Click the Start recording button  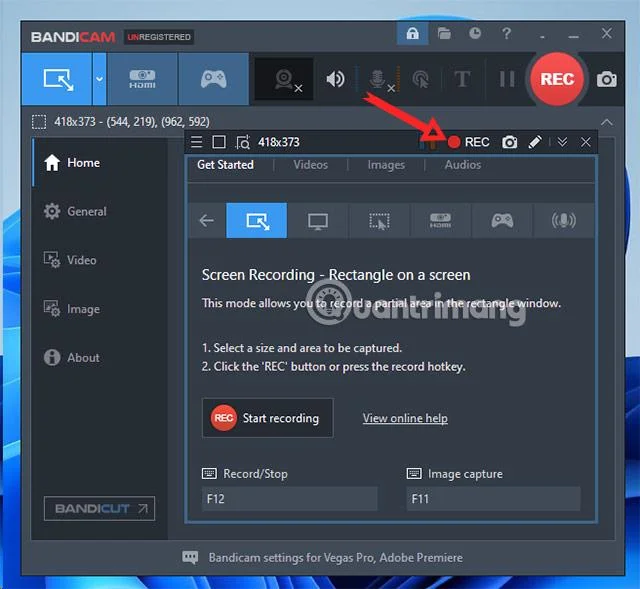click(x=268, y=418)
